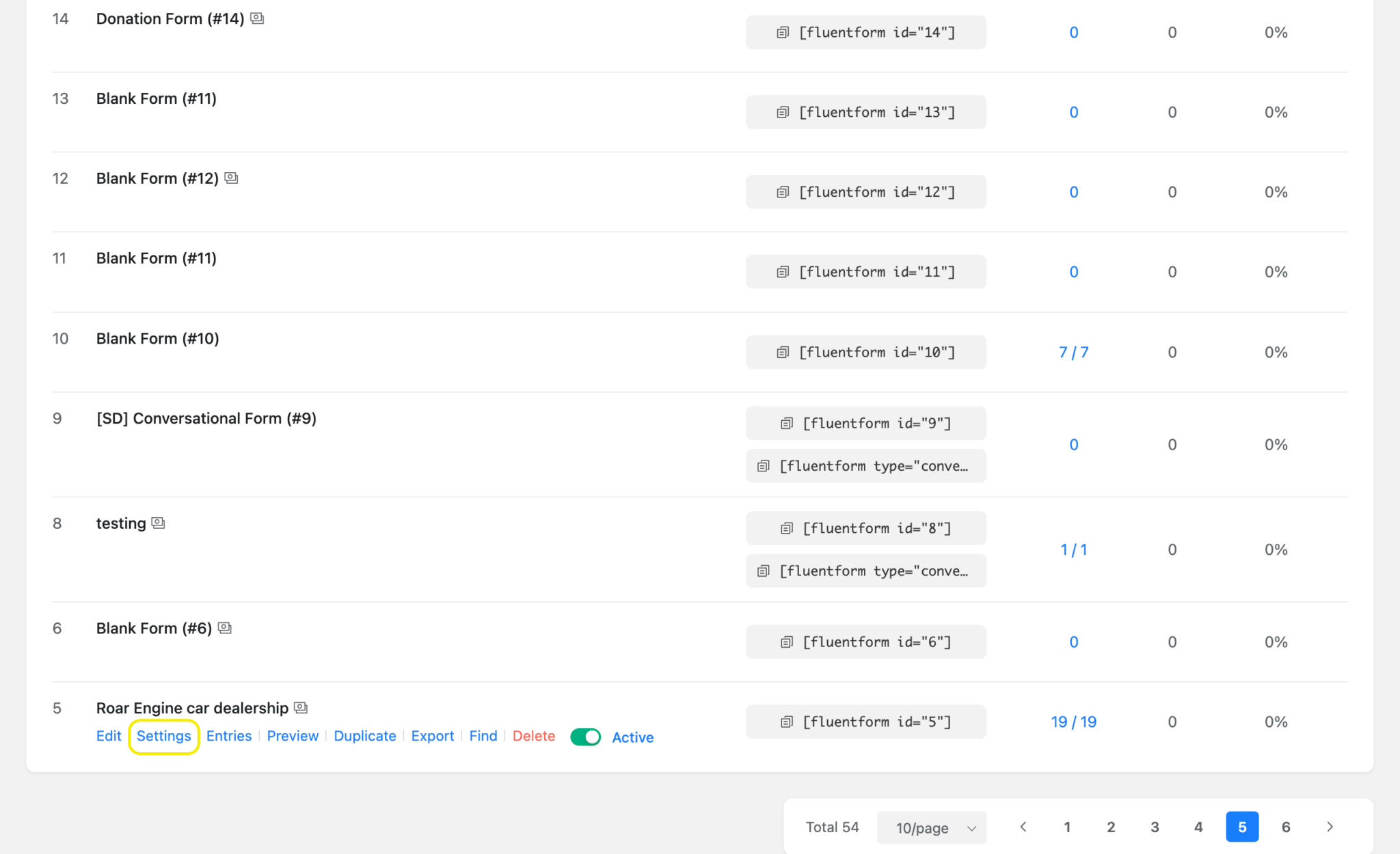Click landing page icon beside Blank Form (#6)
1400x854 pixels.
click(225, 627)
